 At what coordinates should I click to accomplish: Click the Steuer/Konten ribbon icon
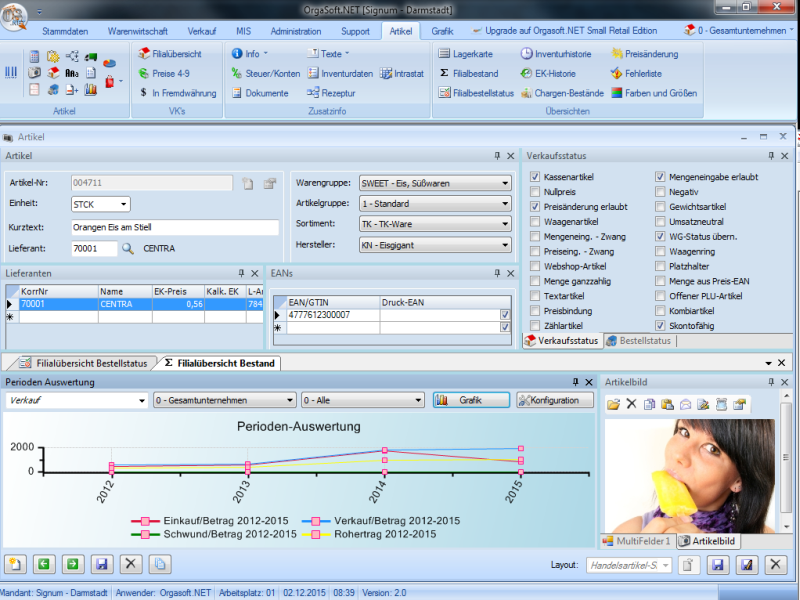pos(265,73)
